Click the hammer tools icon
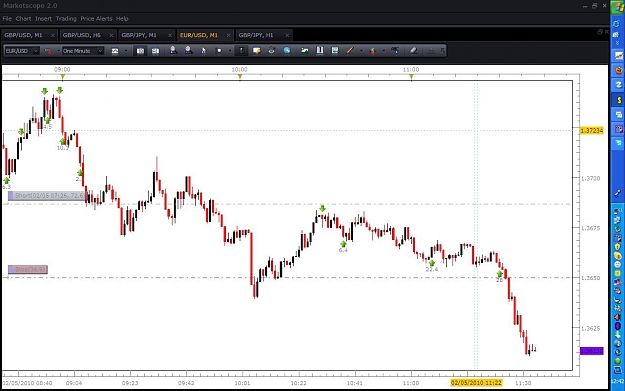 pos(395,51)
